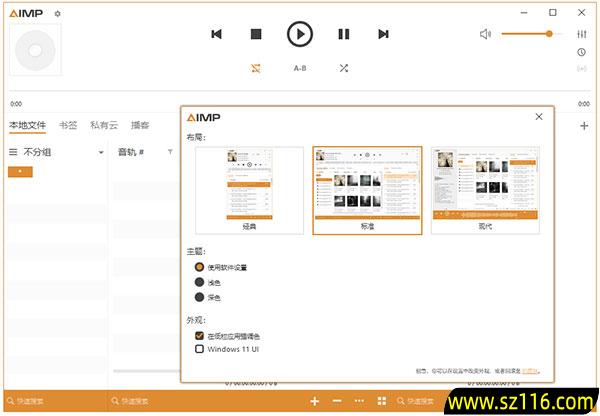Choose the 经典 classic layout thumbnail
The image size is (600, 416).
[x=249, y=190]
